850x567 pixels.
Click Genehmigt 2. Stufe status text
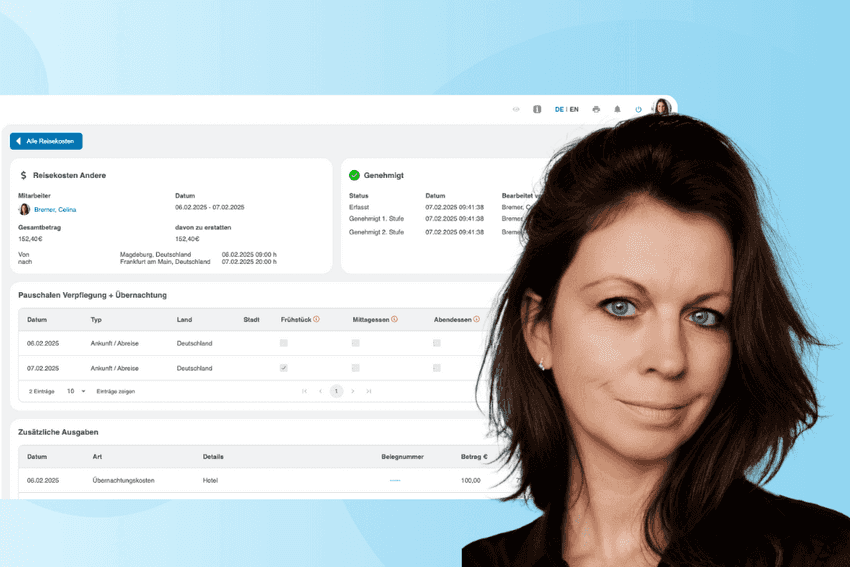coord(376,232)
